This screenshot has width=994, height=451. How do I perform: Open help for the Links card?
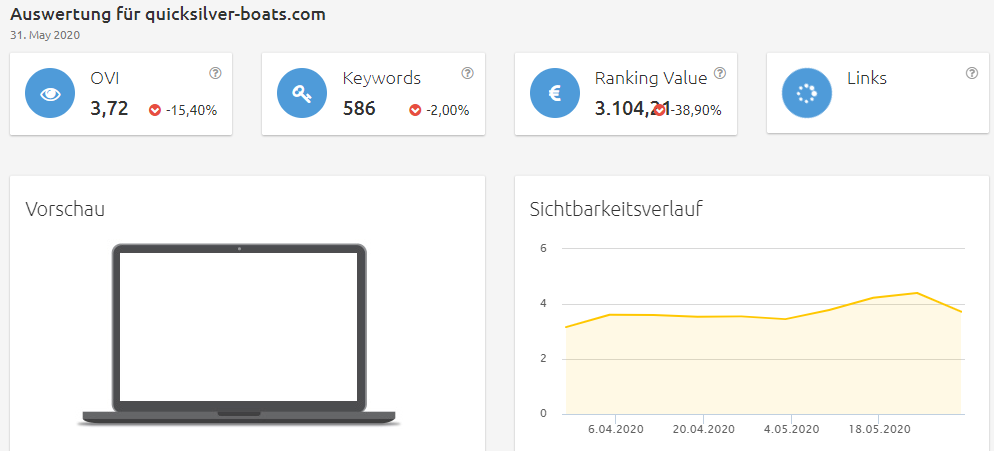tap(972, 73)
